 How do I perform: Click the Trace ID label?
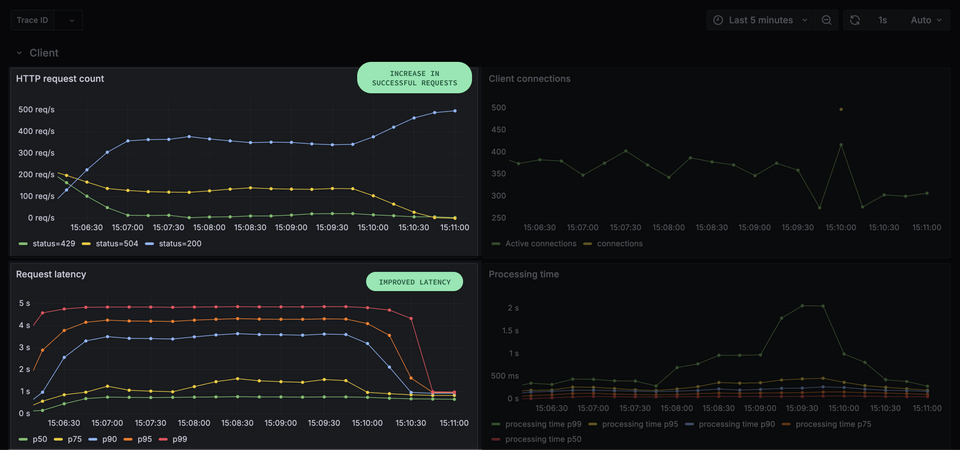32,20
